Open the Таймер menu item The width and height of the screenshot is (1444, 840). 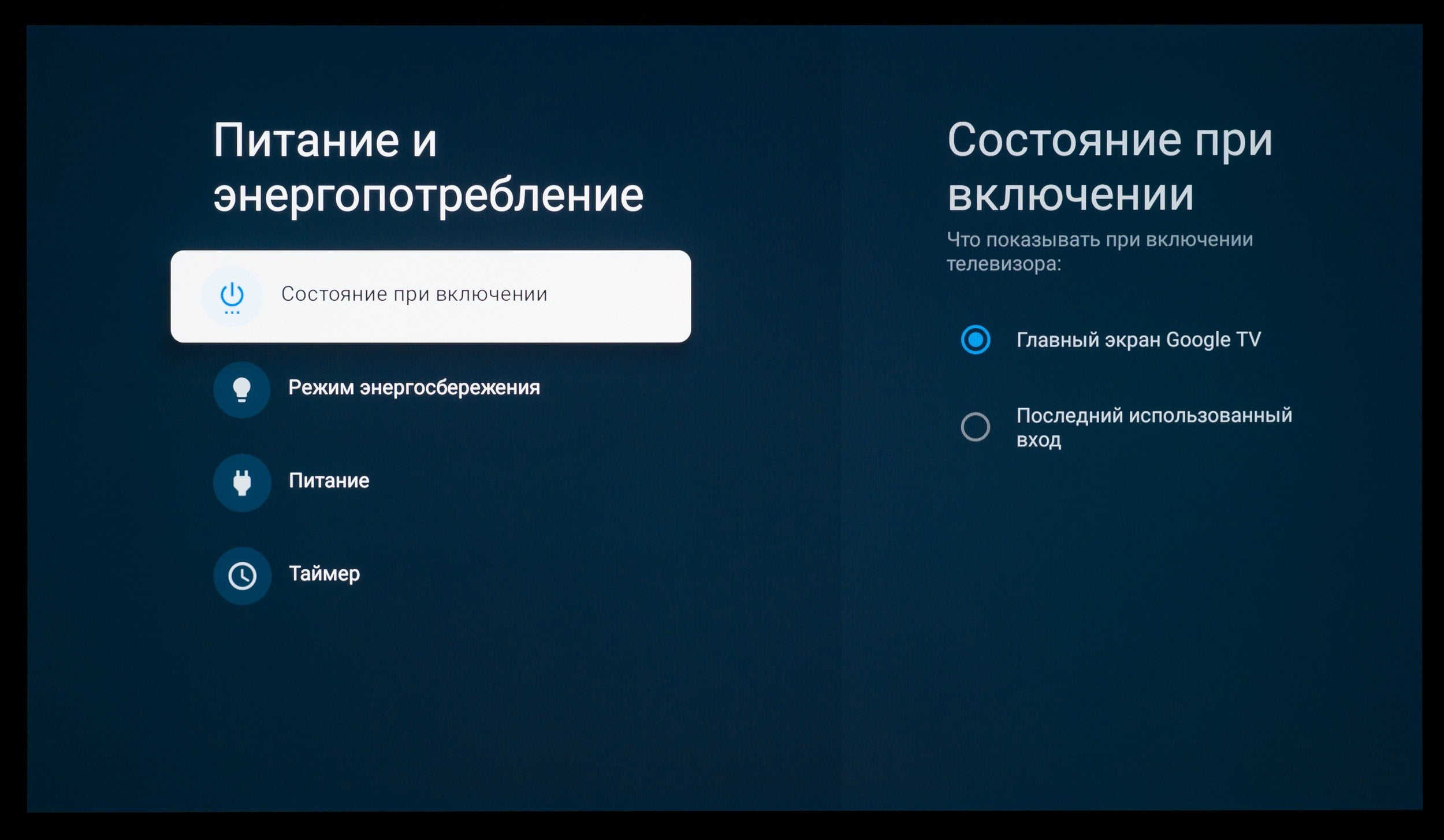(x=431, y=576)
